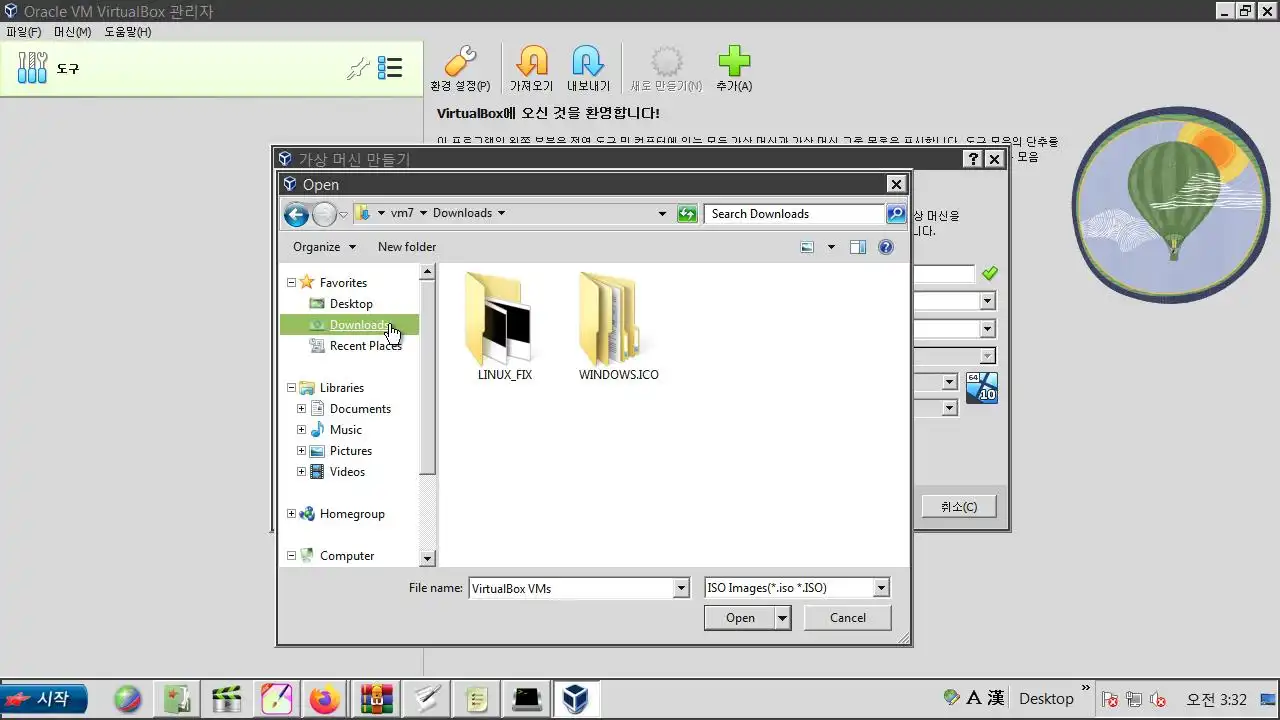Viewport: 1280px width, 720px height.
Task: Click the search magnifier icon in Open dialog
Action: [896, 213]
